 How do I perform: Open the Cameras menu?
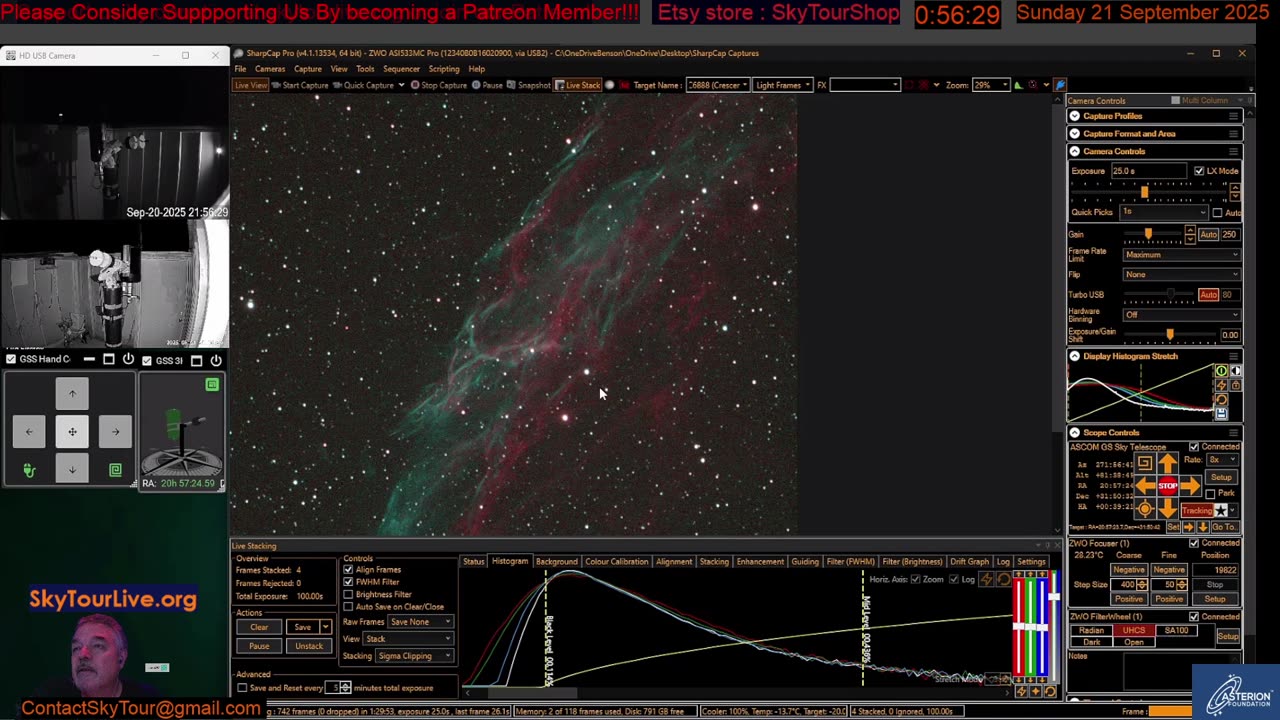coord(270,69)
